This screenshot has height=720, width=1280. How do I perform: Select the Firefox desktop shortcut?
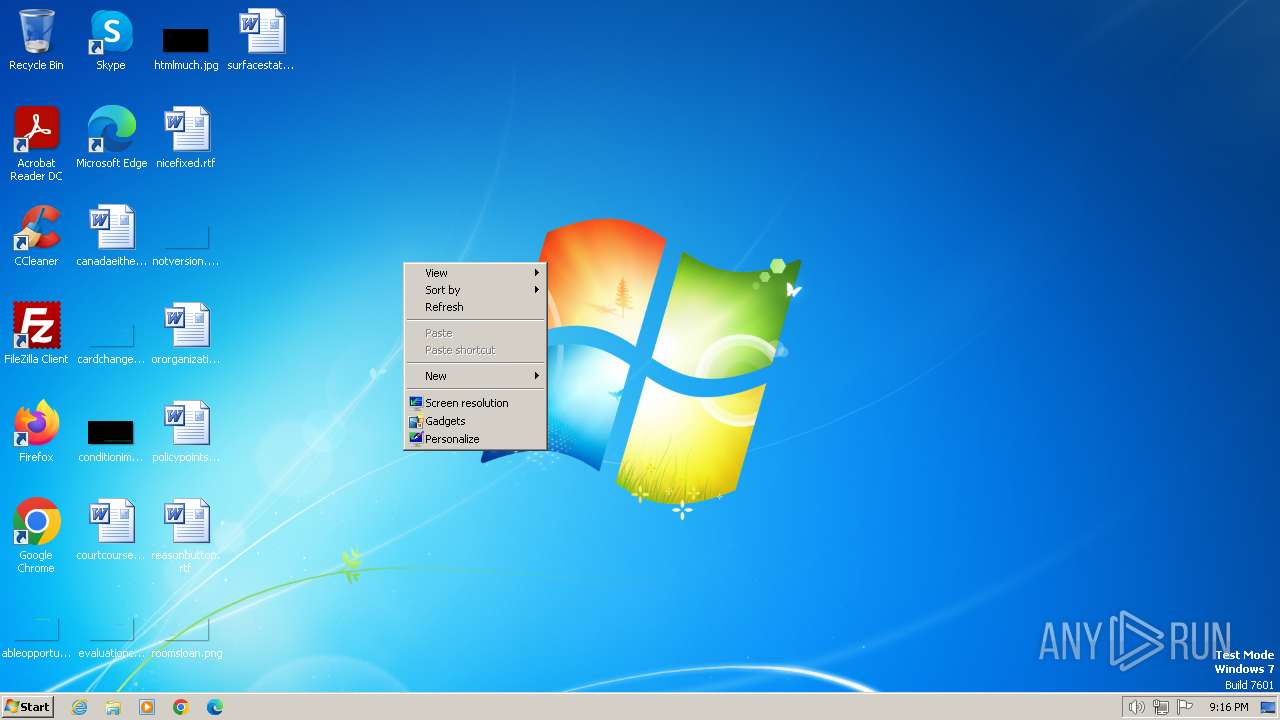pyautogui.click(x=36, y=432)
